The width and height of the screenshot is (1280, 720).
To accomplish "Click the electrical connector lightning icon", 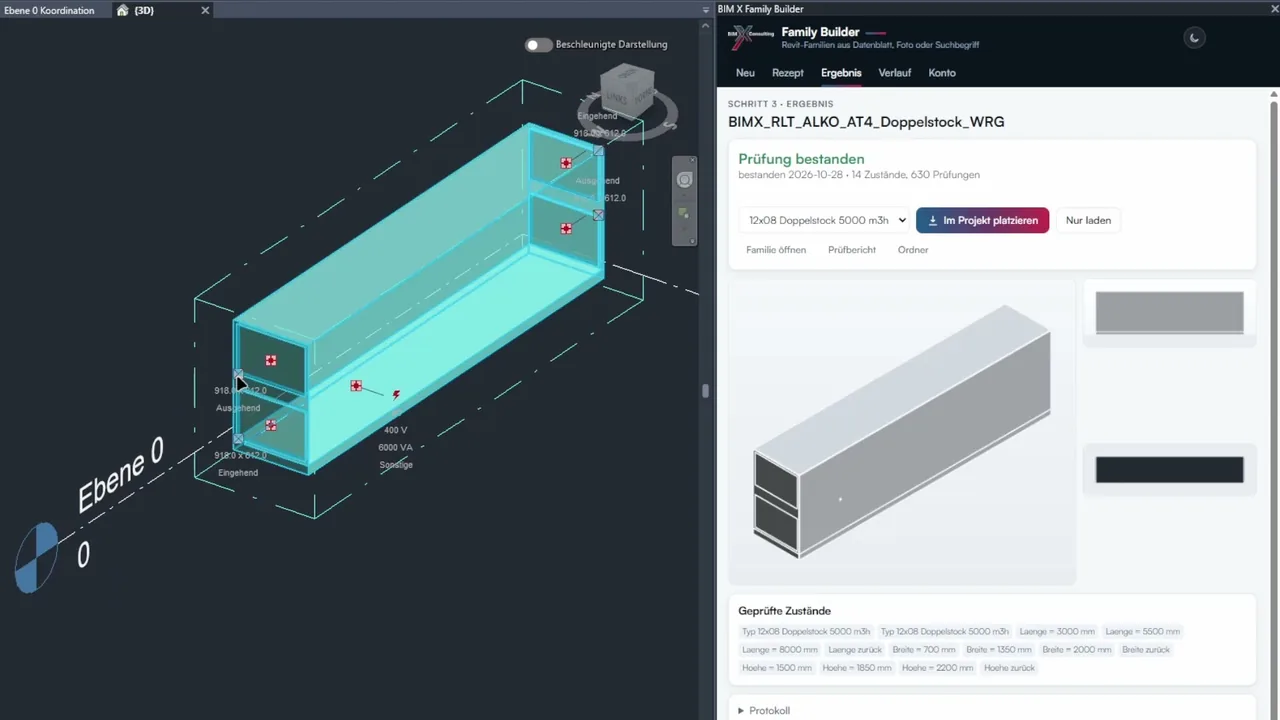I will click(x=396, y=395).
